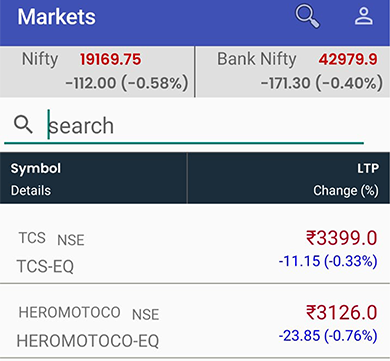Click the Symbol column header

click(36, 168)
